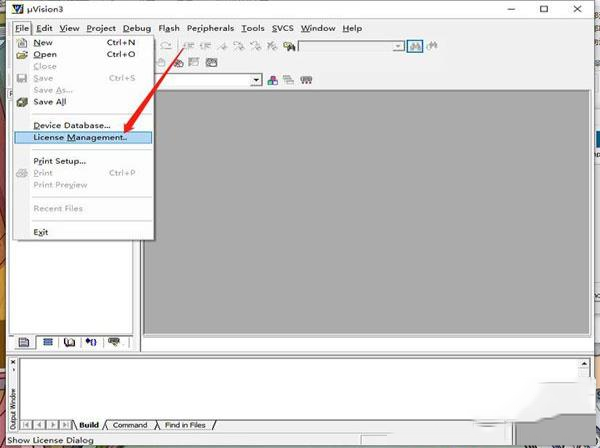Open the Peripherals menu
Image resolution: width=600 pixels, height=448 pixels.
210,28
